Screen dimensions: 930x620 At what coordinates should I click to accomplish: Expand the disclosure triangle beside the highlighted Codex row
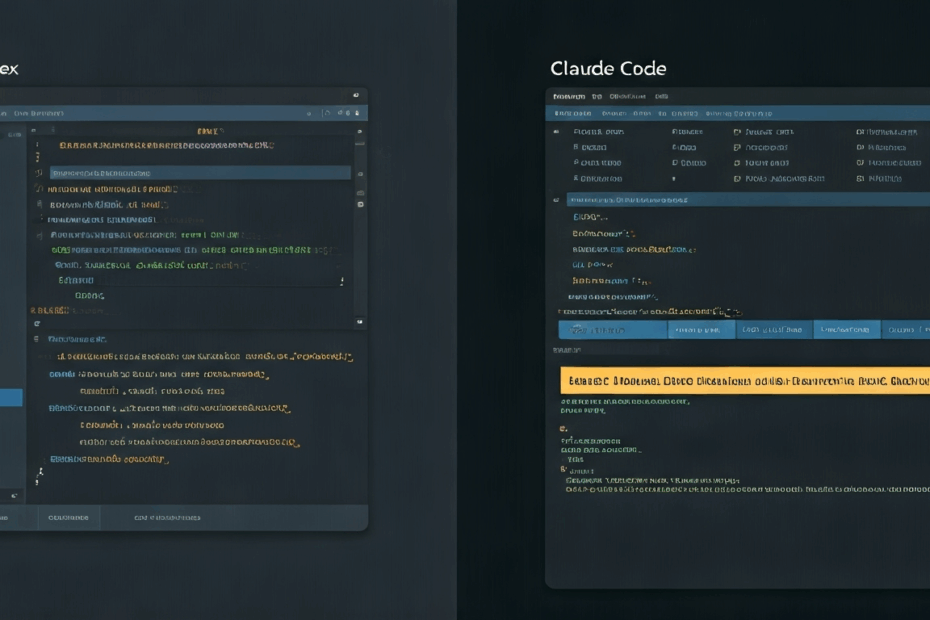pos(38,171)
